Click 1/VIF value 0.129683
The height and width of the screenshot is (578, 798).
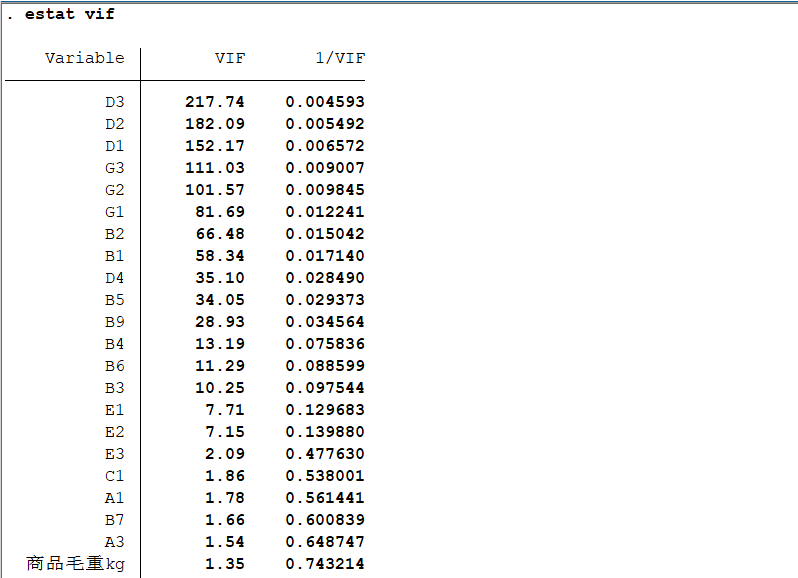click(325, 410)
